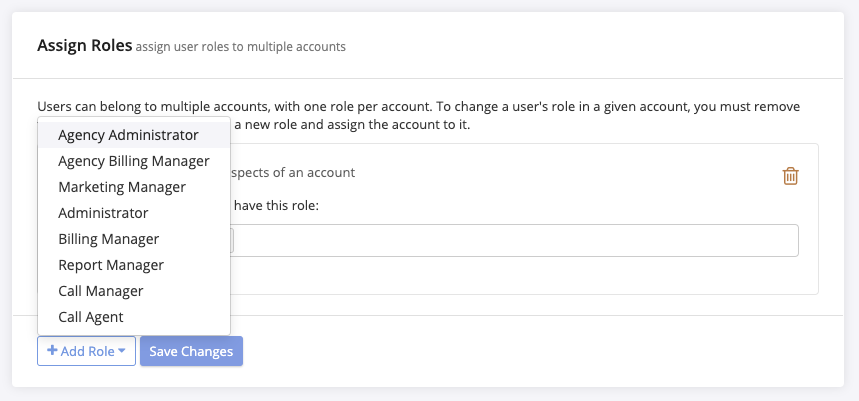
Task: Choose Call Agent from the list
Action: (91, 317)
